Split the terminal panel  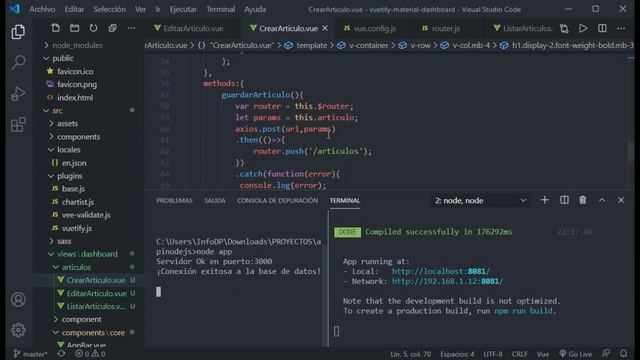[x=564, y=200]
